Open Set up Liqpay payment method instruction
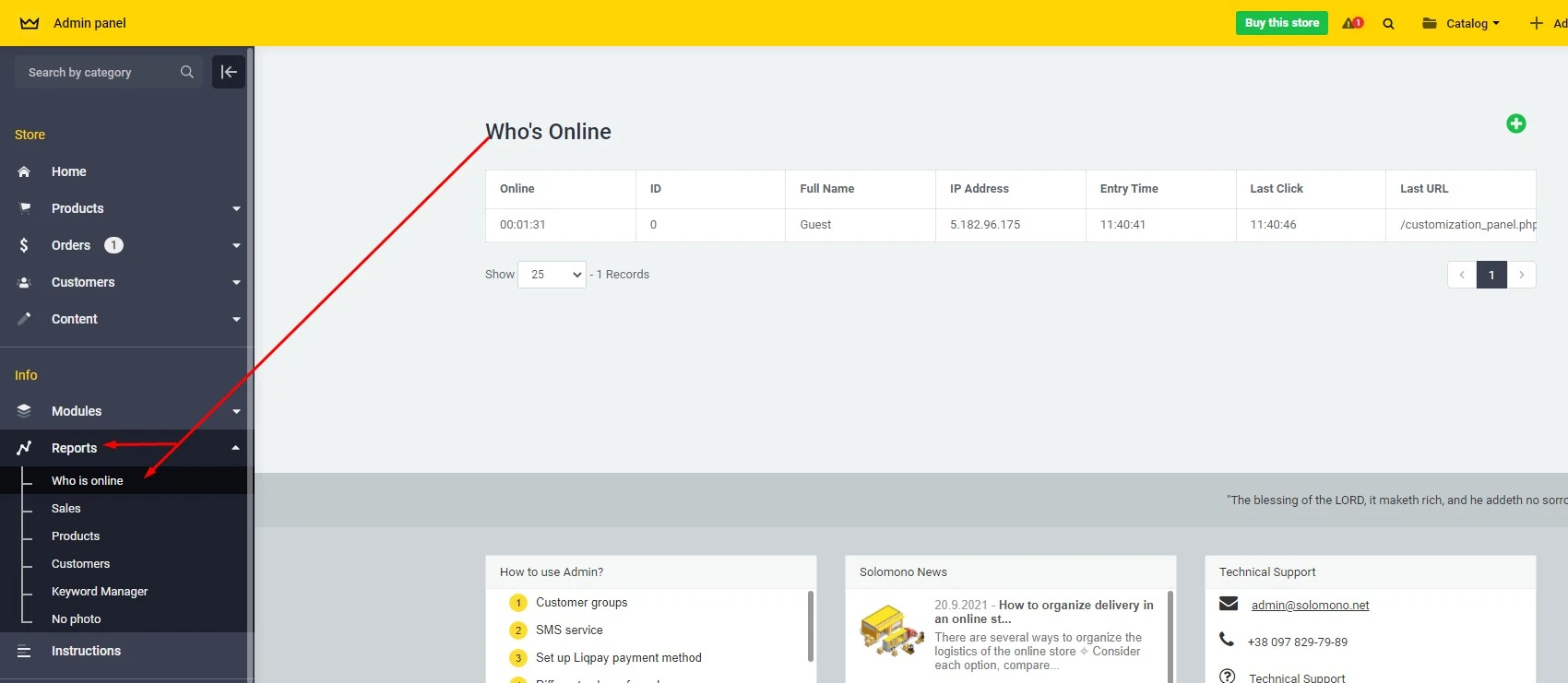Viewport: 1568px width, 683px height. click(x=618, y=658)
